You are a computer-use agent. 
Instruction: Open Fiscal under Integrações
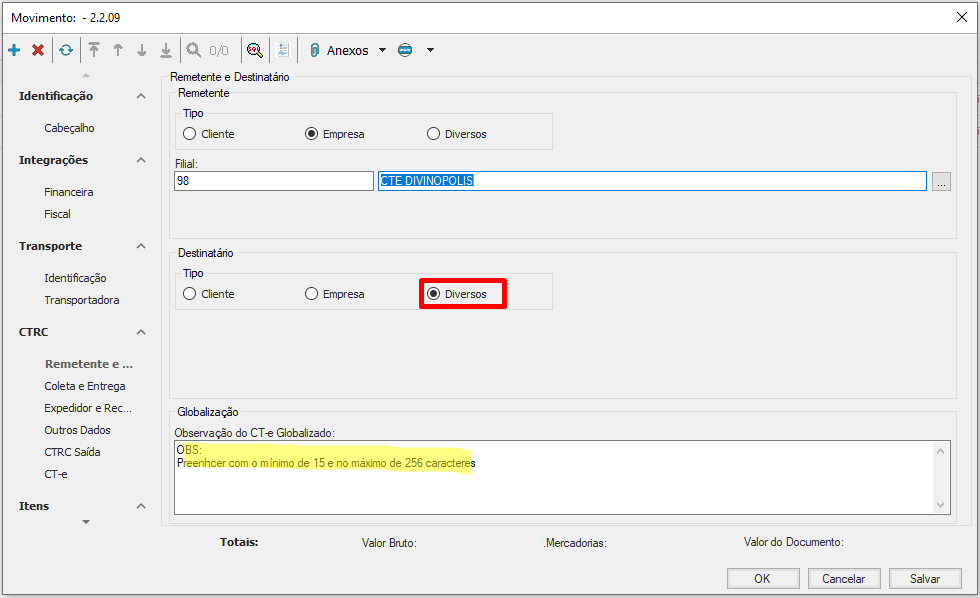point(58,214)
